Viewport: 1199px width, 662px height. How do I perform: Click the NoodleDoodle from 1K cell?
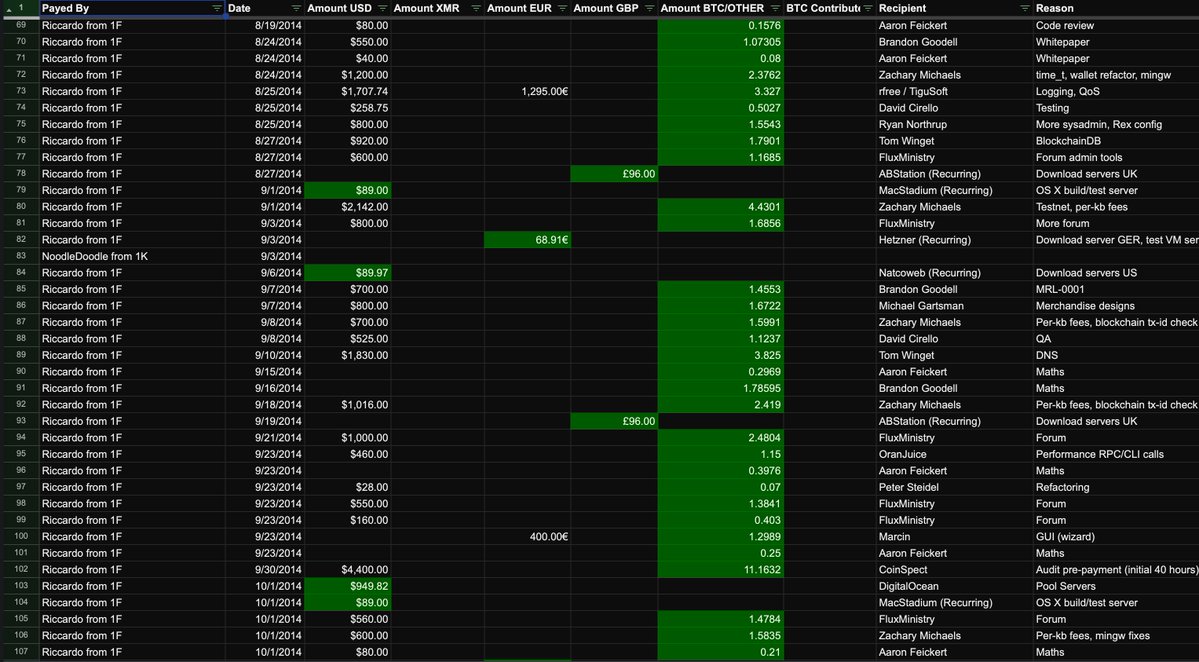[x=132, y=256]
